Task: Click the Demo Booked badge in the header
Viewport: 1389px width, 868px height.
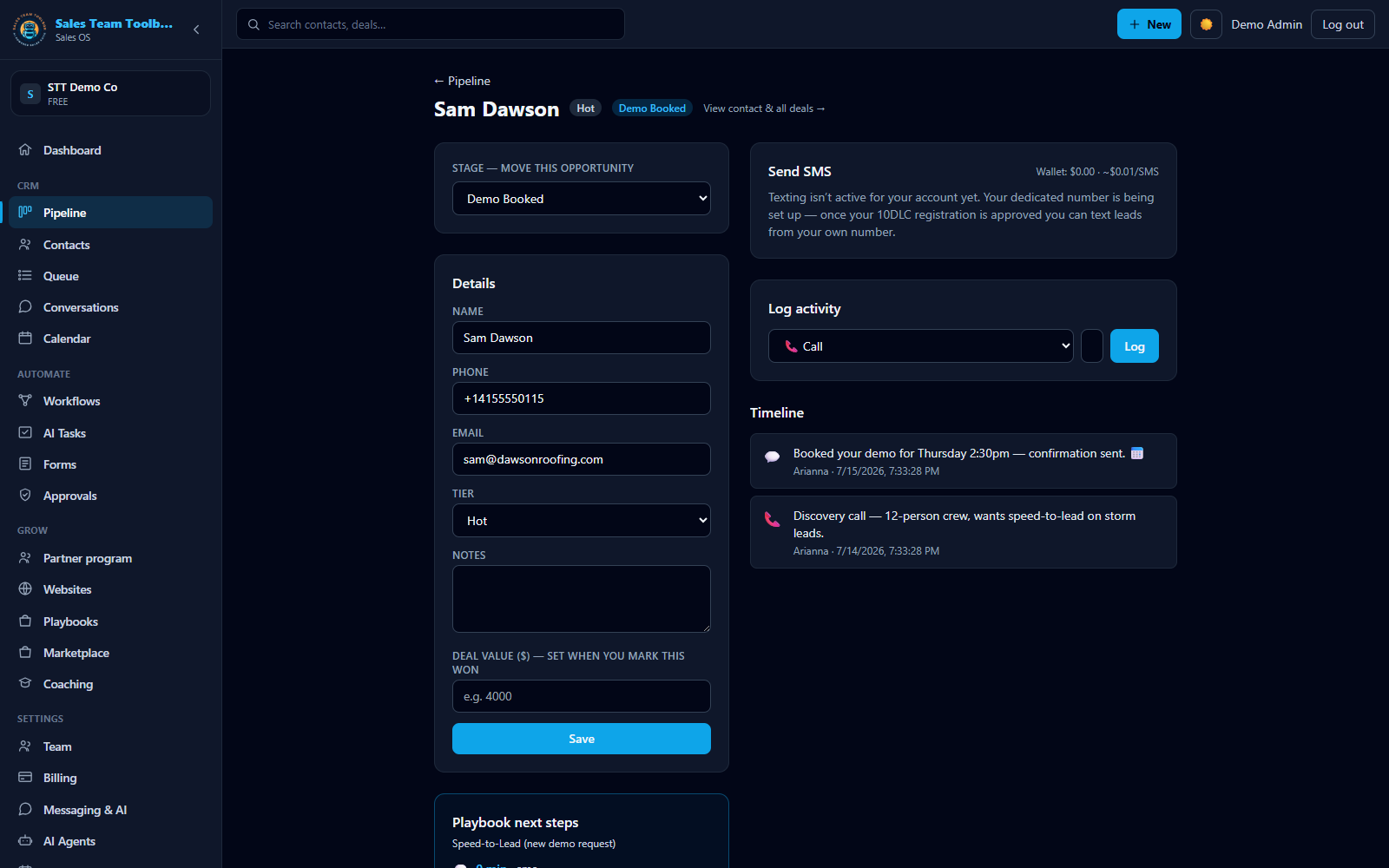Action: click(x=652, y=108)
